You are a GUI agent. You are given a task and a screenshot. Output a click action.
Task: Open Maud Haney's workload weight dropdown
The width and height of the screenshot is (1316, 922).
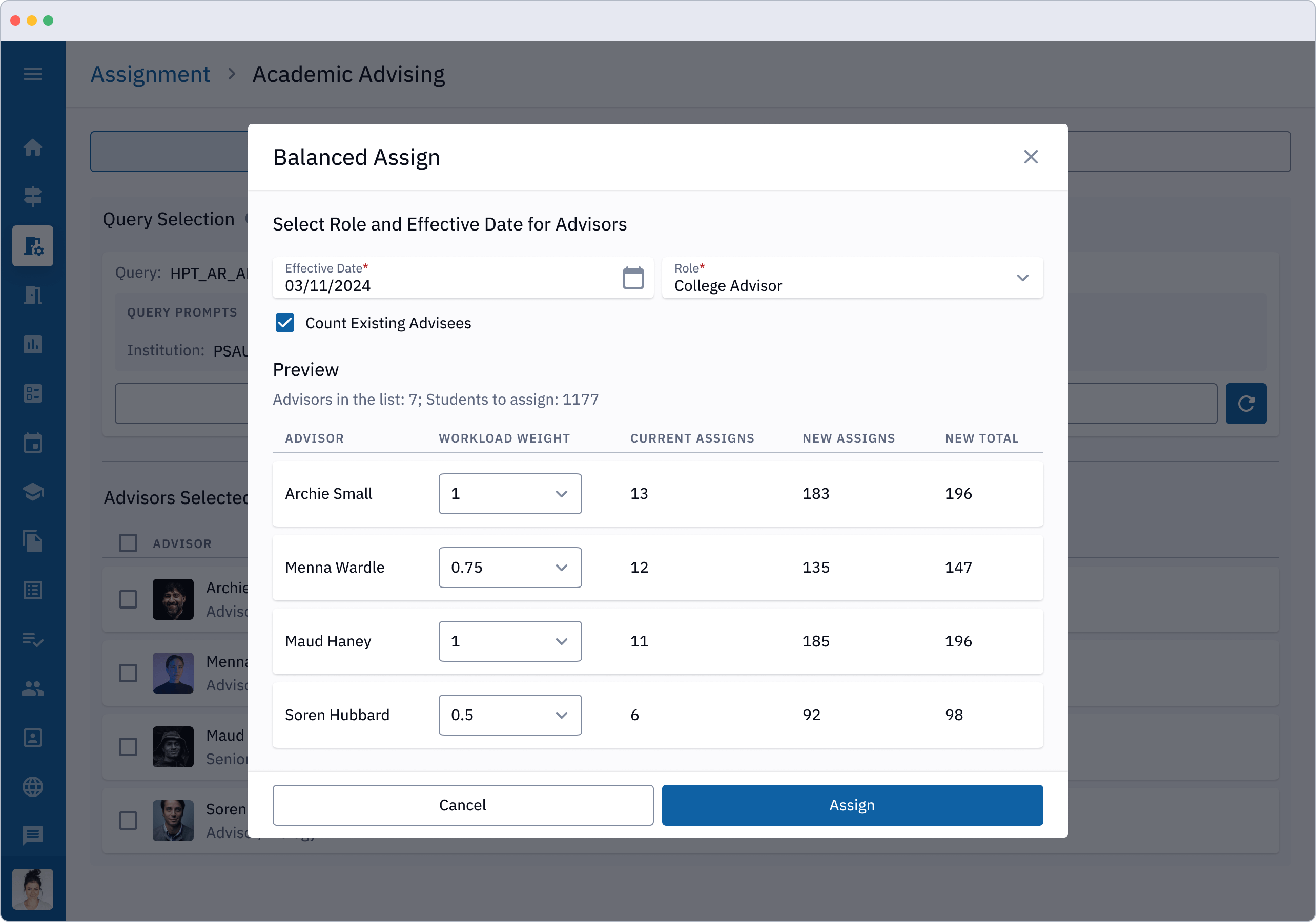click(509, 641)
